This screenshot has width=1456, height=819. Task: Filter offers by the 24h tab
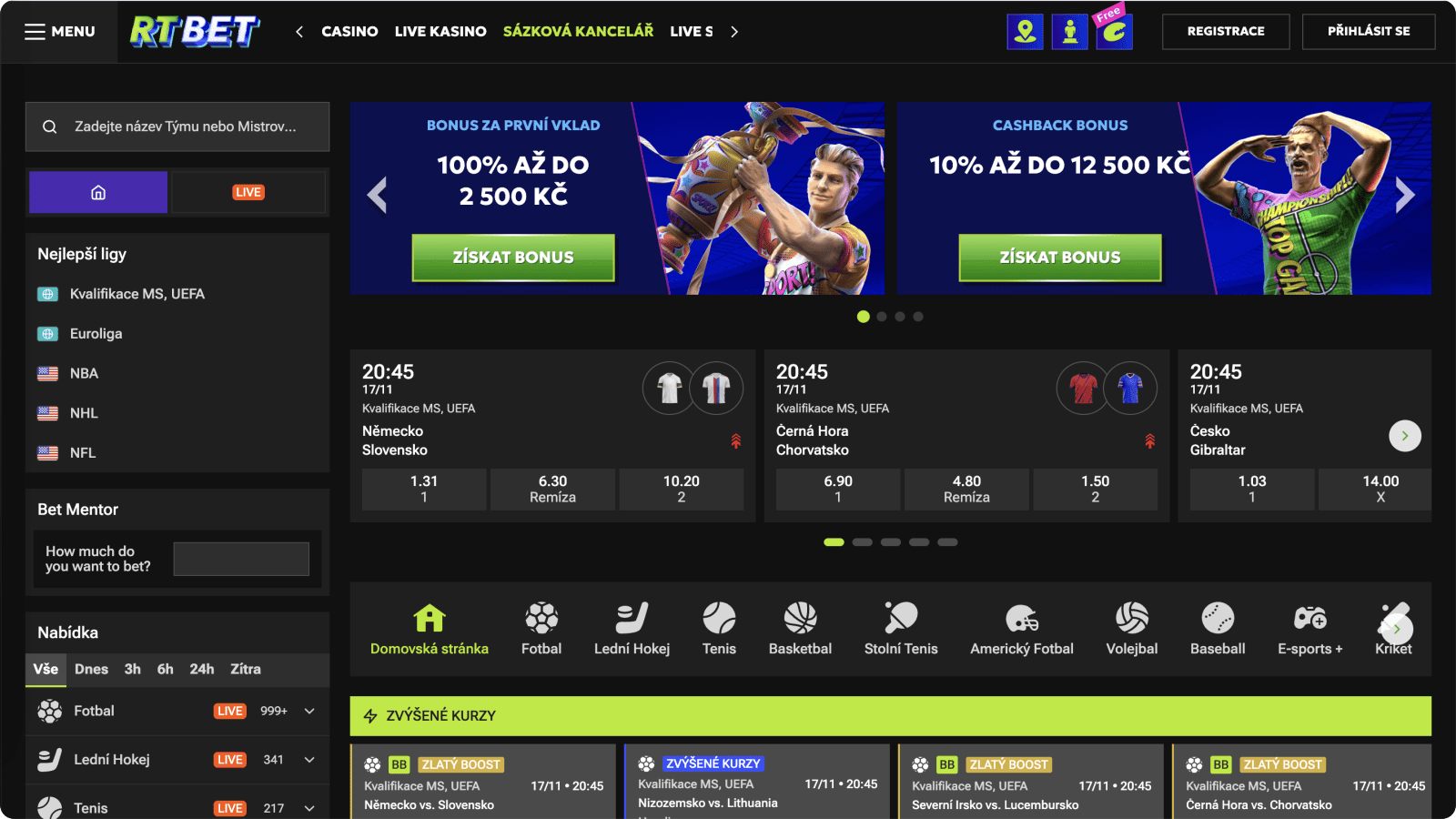[x=202, y=669]
